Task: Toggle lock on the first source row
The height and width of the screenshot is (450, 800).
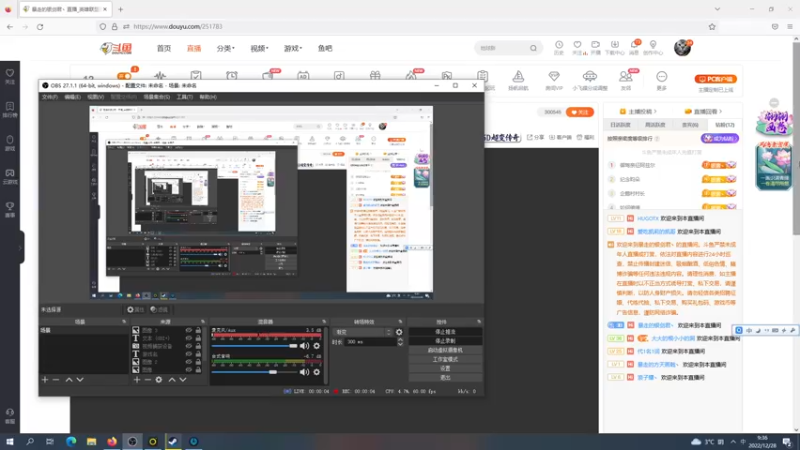Action: [x=198, y=331]
